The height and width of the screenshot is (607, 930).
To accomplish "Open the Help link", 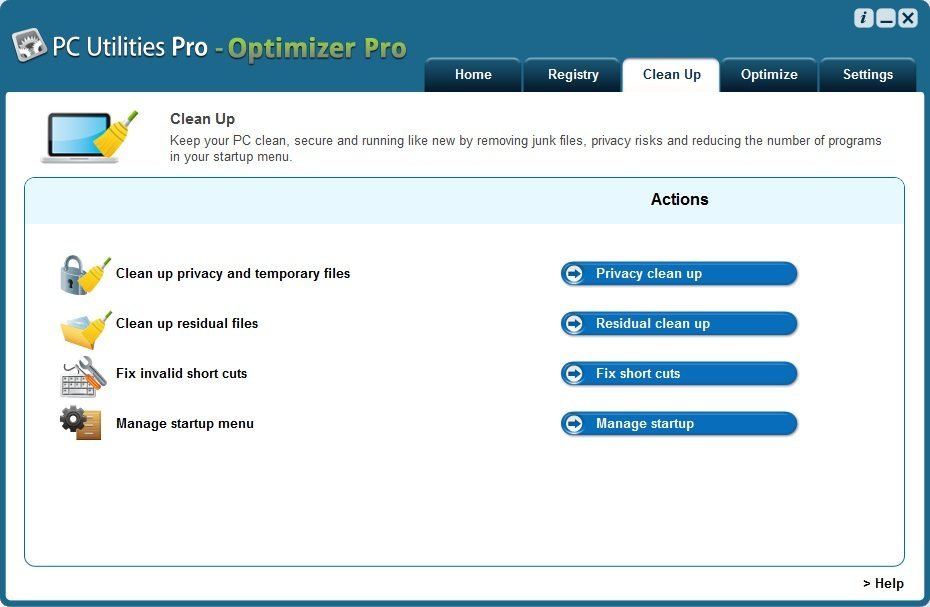I will pyautogui.click(x=883, y=583).
